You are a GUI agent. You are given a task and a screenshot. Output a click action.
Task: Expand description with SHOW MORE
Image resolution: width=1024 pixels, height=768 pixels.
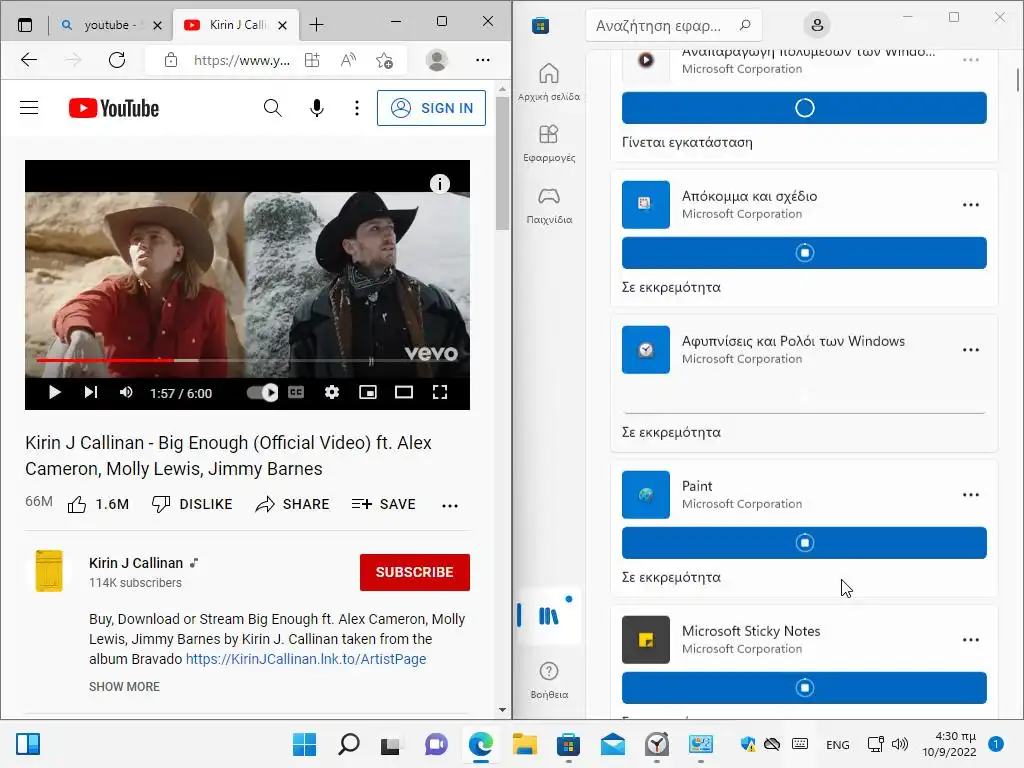[x=124, y=686]
